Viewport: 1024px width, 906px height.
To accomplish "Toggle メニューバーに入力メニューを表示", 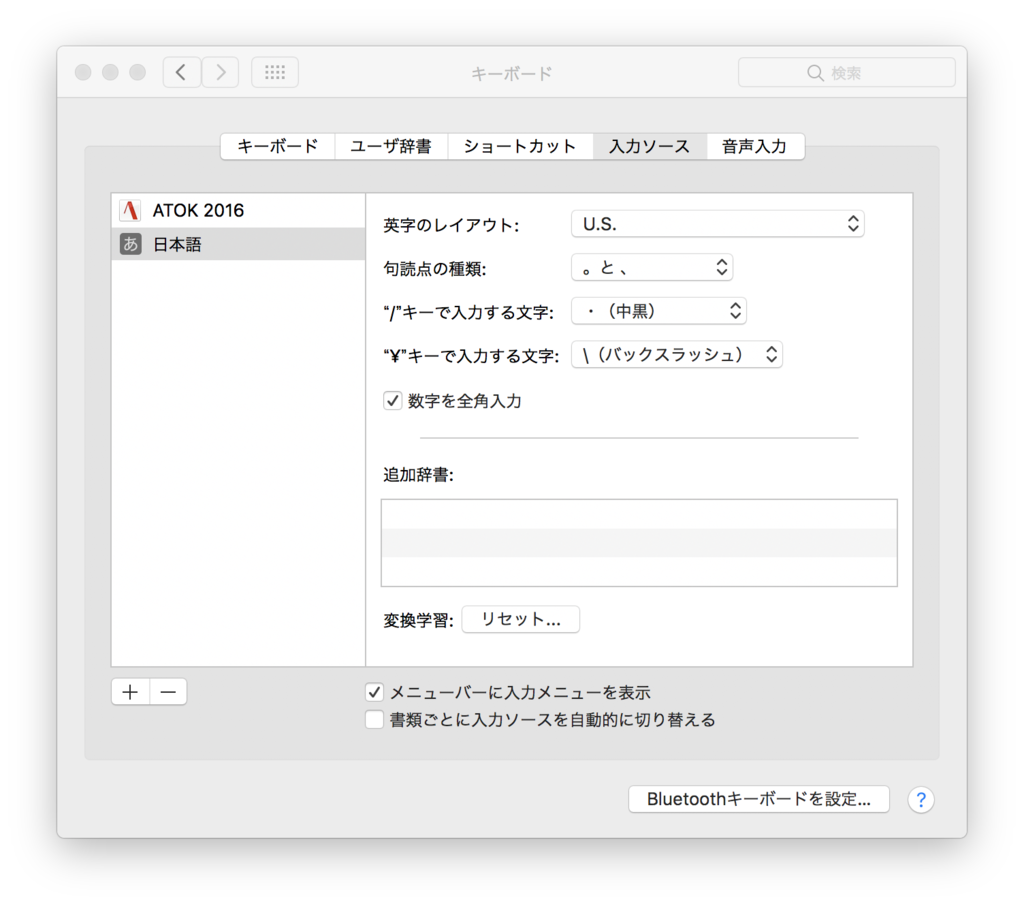I will tap(375, 691).
